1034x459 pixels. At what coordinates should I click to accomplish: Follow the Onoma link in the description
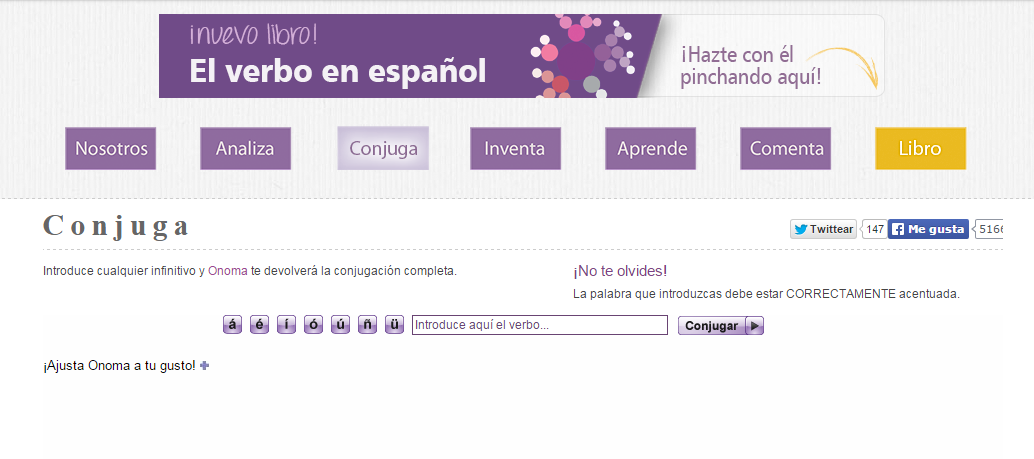[228, 271]
